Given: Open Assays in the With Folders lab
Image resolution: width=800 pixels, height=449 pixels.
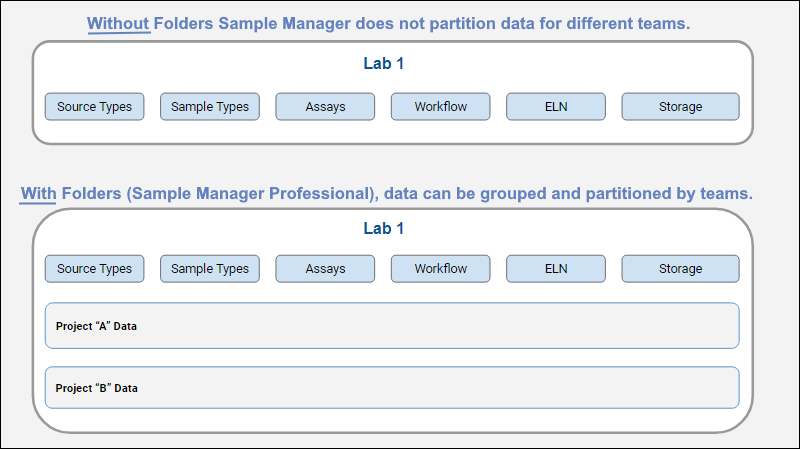Looking at the screenshot, I should pyautogui.click(x=325, y=269).
